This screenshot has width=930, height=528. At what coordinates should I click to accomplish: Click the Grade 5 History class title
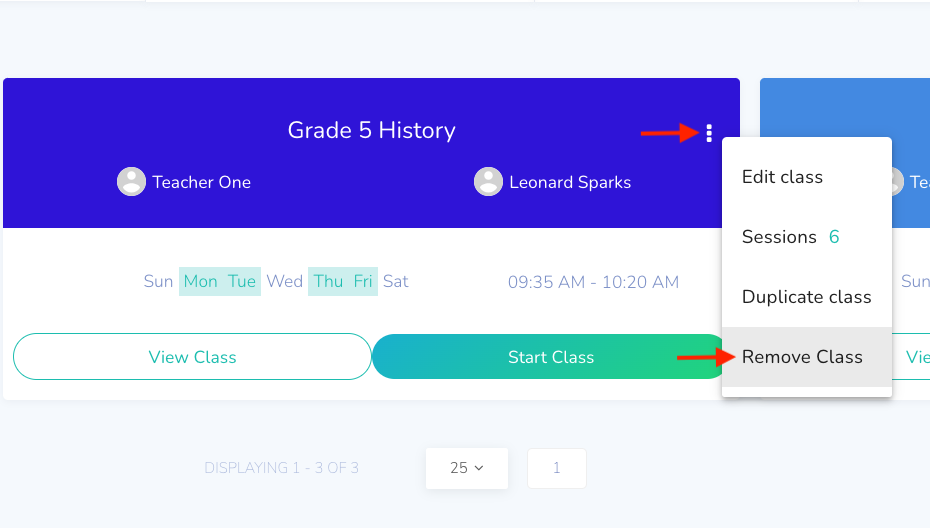(x=371, y=130)
